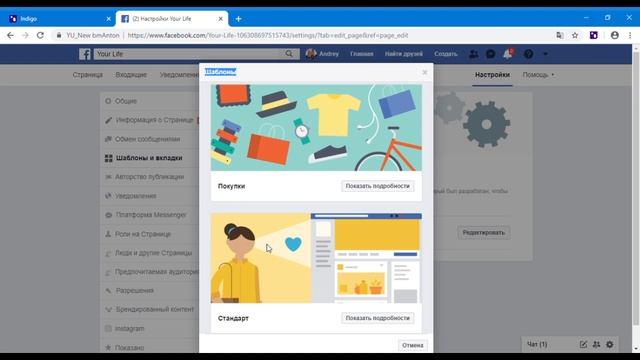Open the Чат (1) bar
This screenshot has width=640, height=360.
(x=537, y=344)
